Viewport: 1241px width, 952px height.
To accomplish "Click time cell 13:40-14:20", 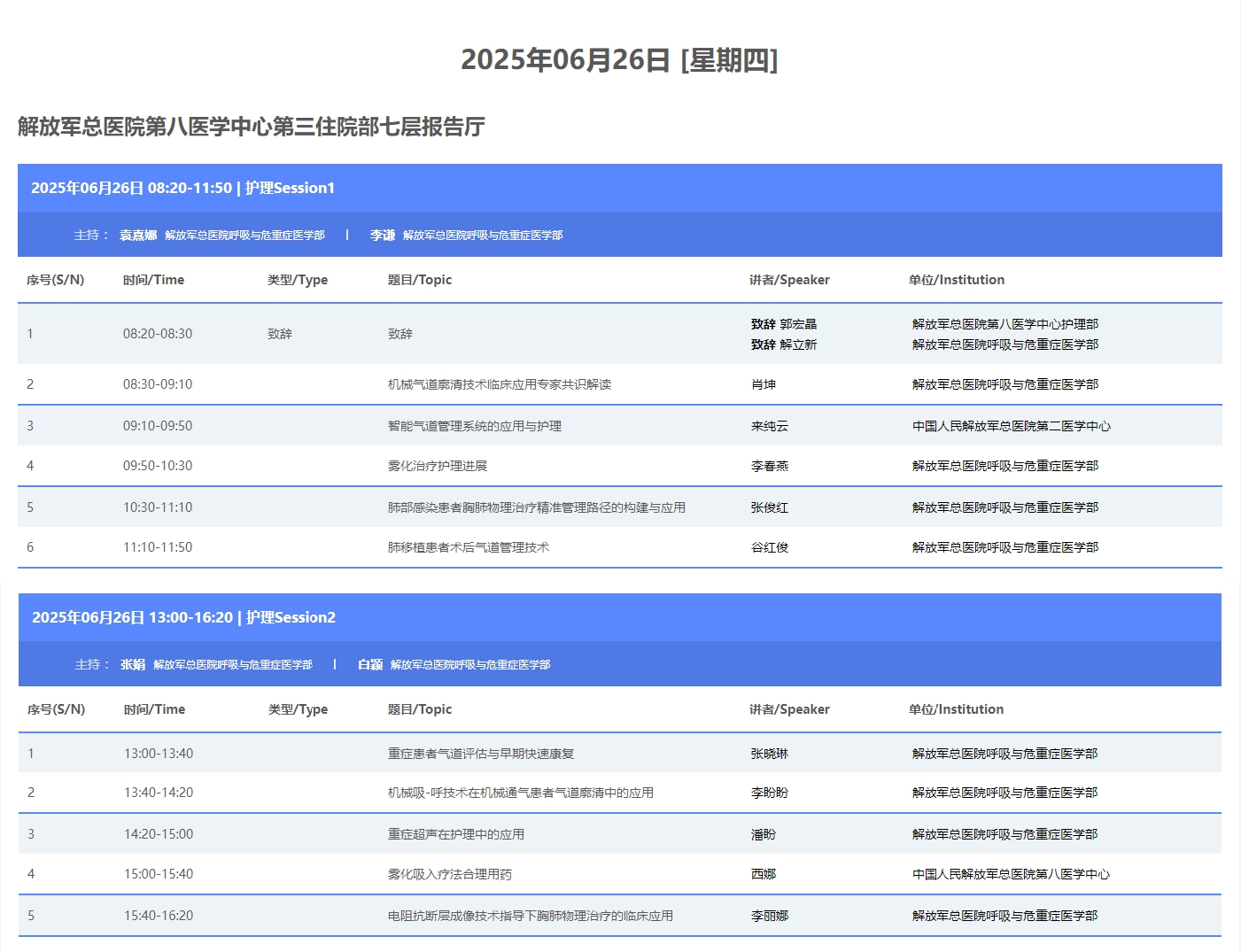I will click(x=159, y=793).
